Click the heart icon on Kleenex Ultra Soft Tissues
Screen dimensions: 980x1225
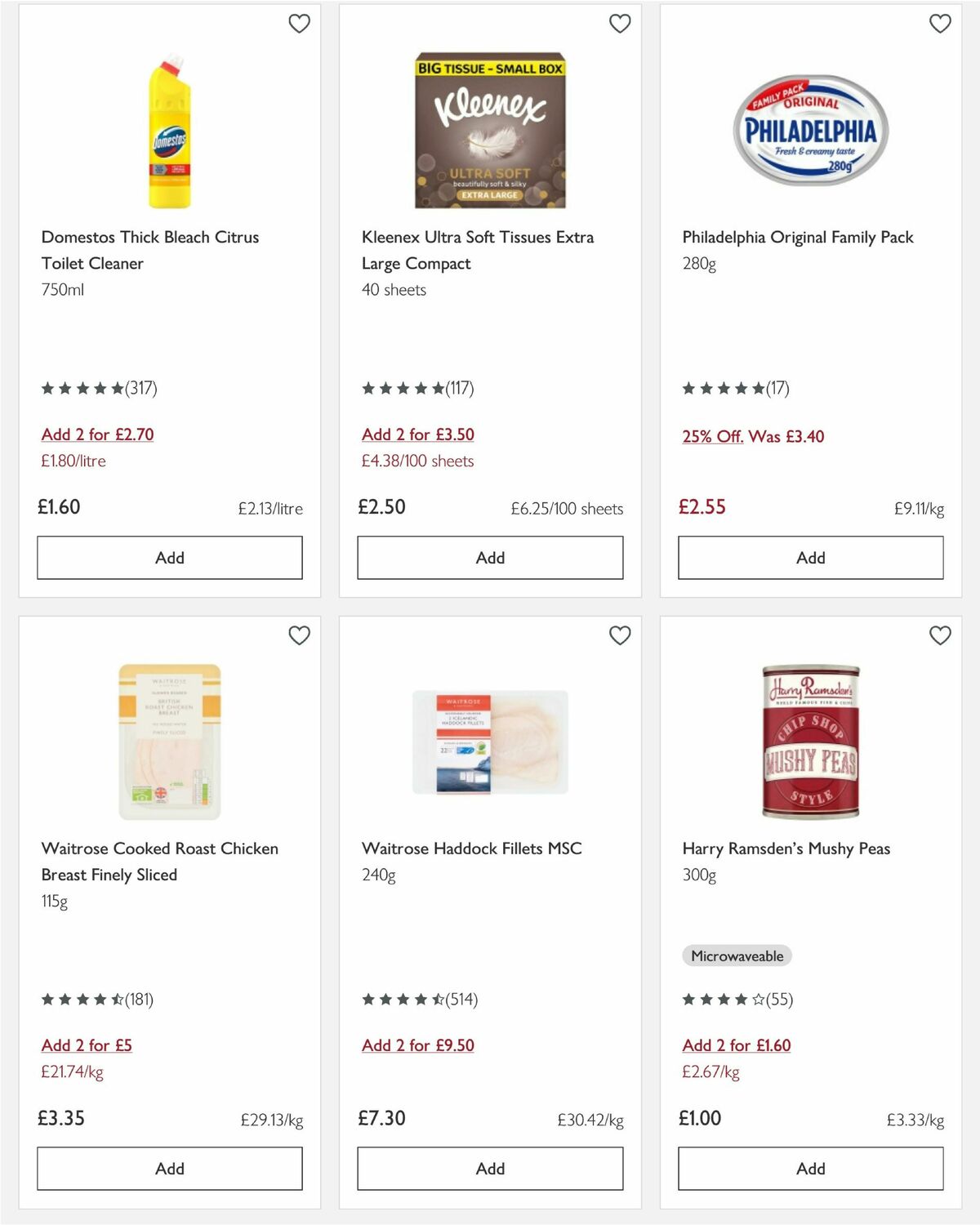coord(620,24)
